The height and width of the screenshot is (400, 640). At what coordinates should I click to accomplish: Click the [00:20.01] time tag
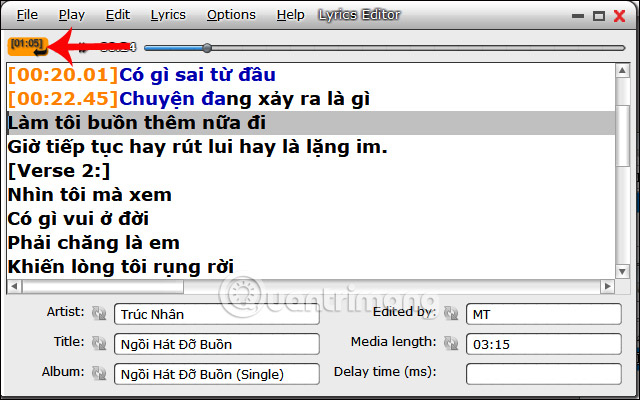(x=63, y=75)
